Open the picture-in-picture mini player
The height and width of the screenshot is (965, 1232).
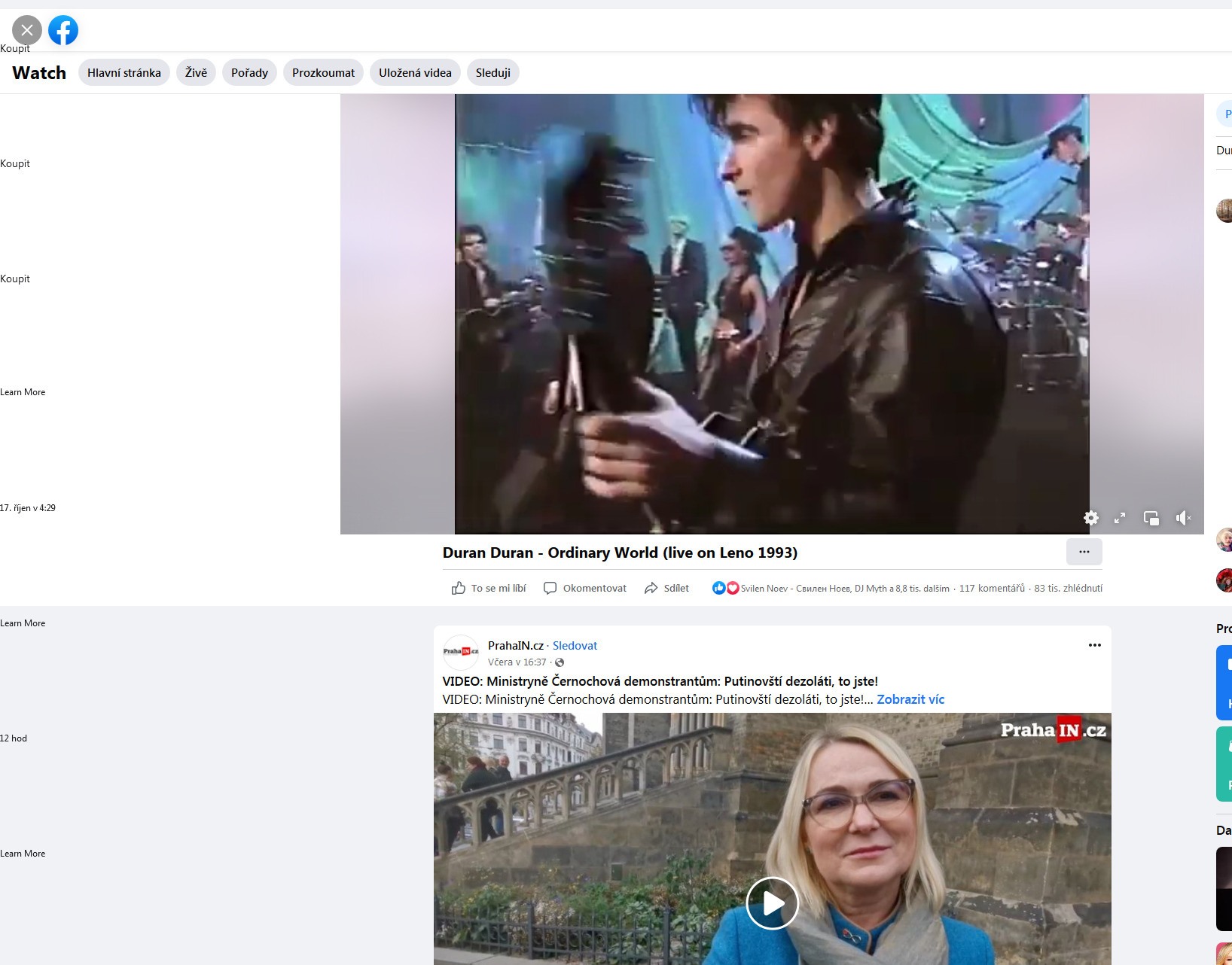point(1151,518)
